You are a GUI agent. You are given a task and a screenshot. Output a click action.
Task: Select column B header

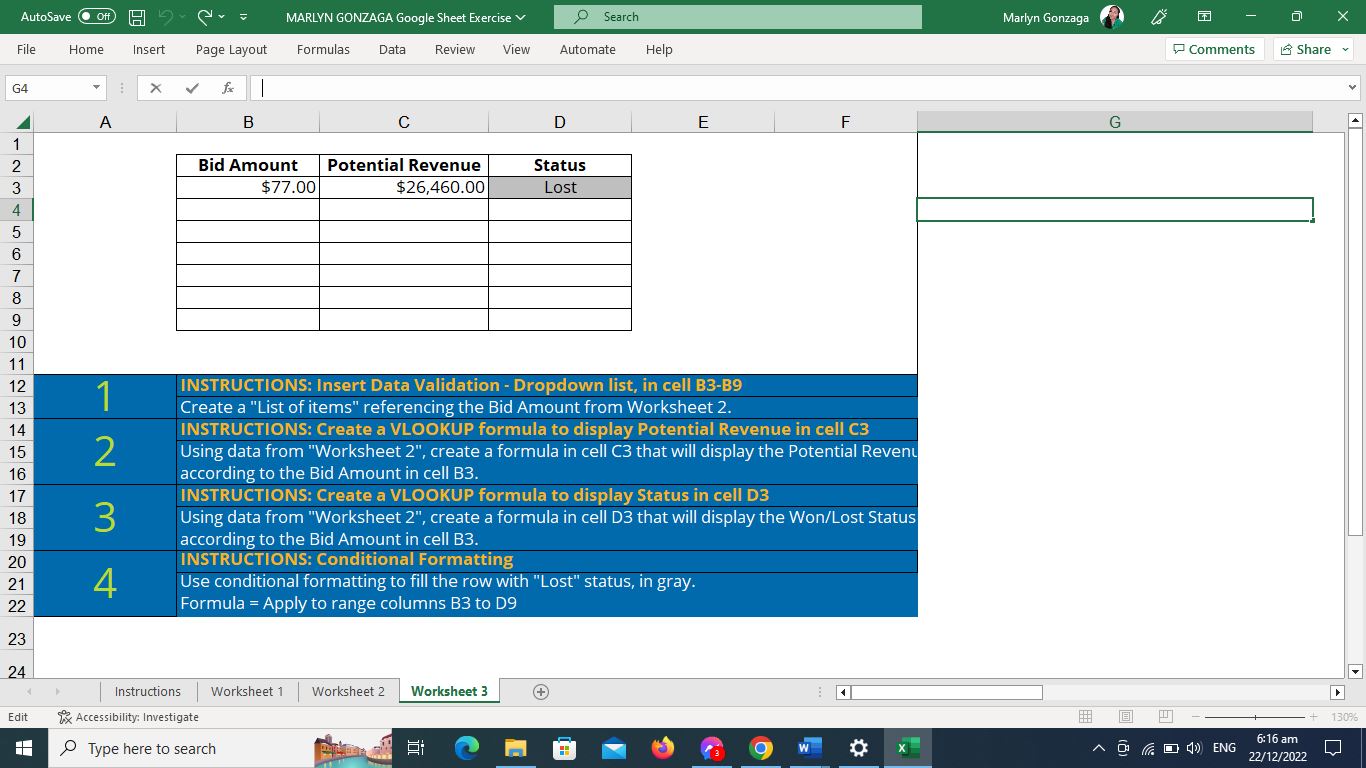click(x=248, y=122)
